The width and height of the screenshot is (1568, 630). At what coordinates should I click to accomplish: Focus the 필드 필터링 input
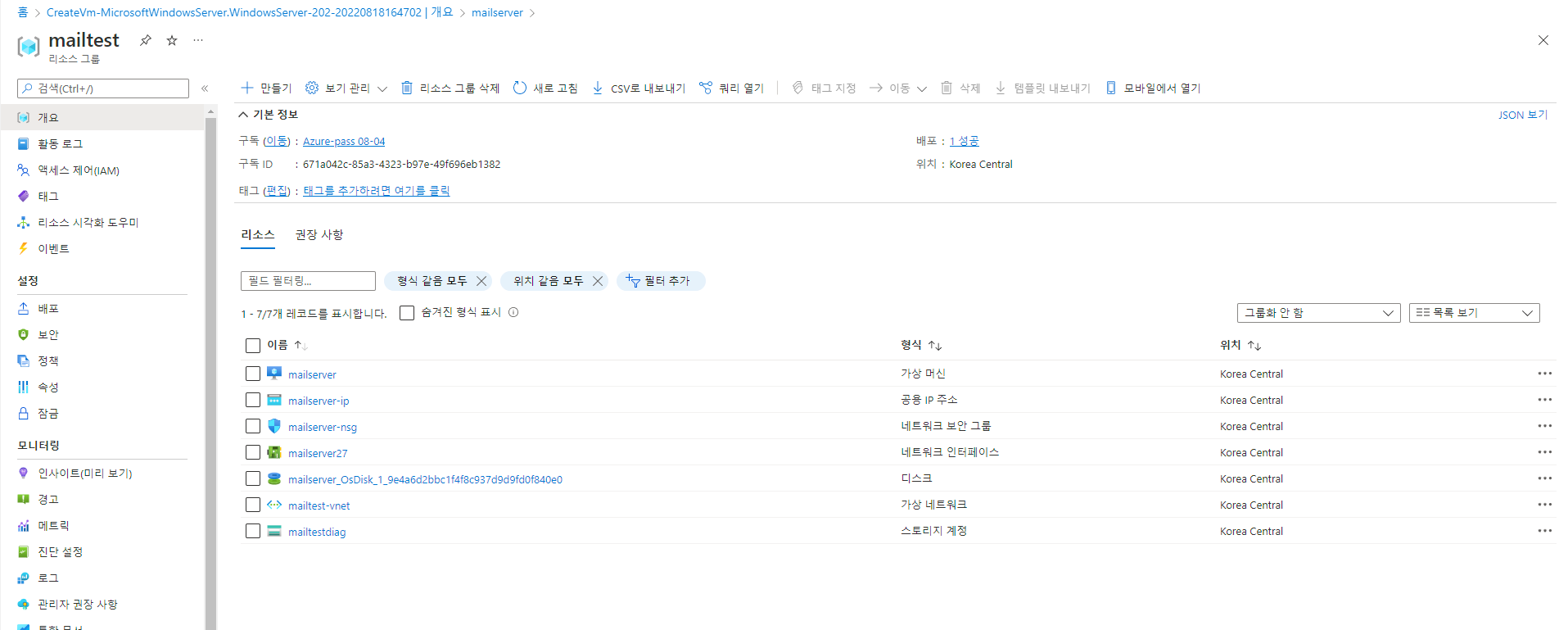308,281
